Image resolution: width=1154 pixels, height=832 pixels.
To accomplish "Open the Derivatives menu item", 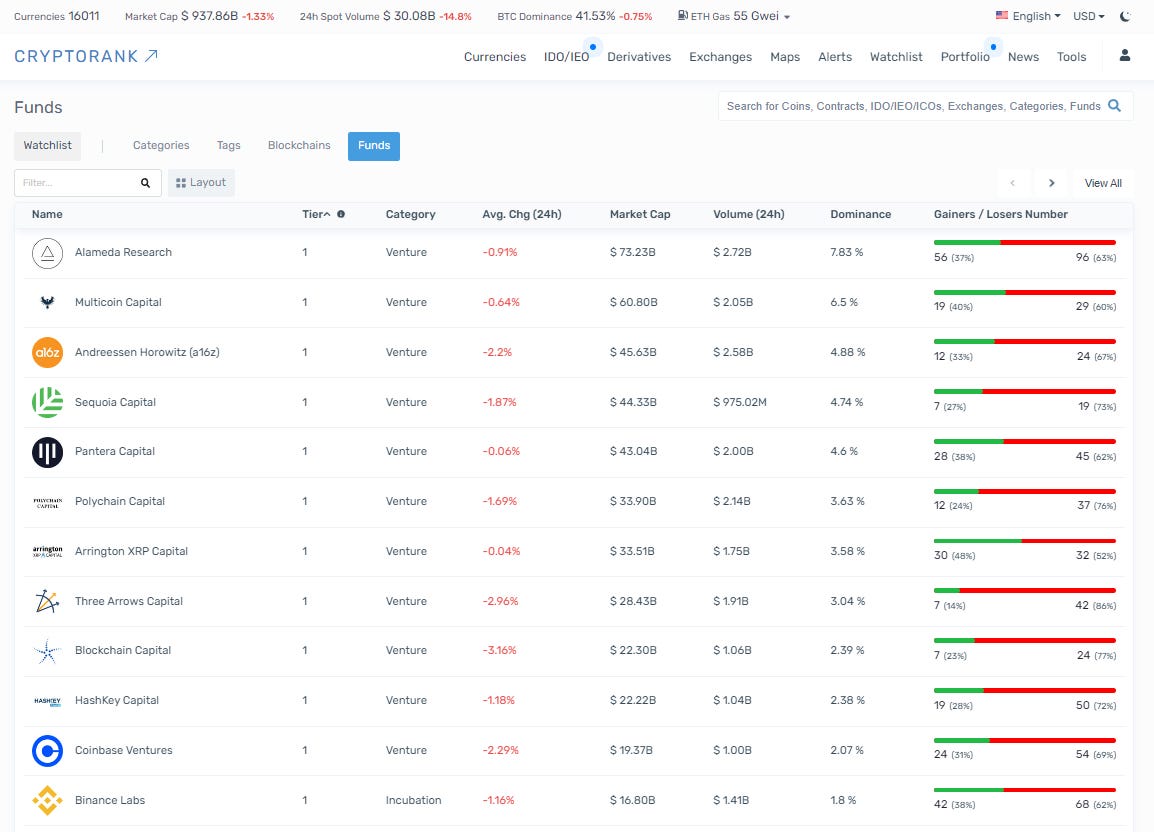I will point(639,57).
